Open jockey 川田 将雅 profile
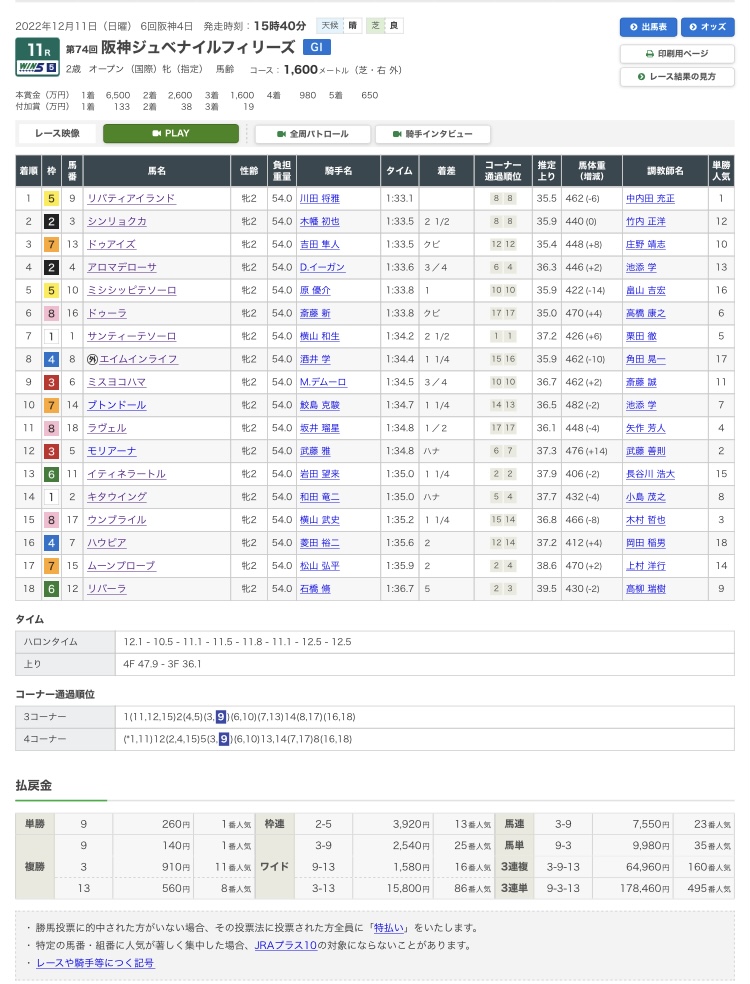Image resolution: width=750 pixels, height=984 pixels. (319, 198)
